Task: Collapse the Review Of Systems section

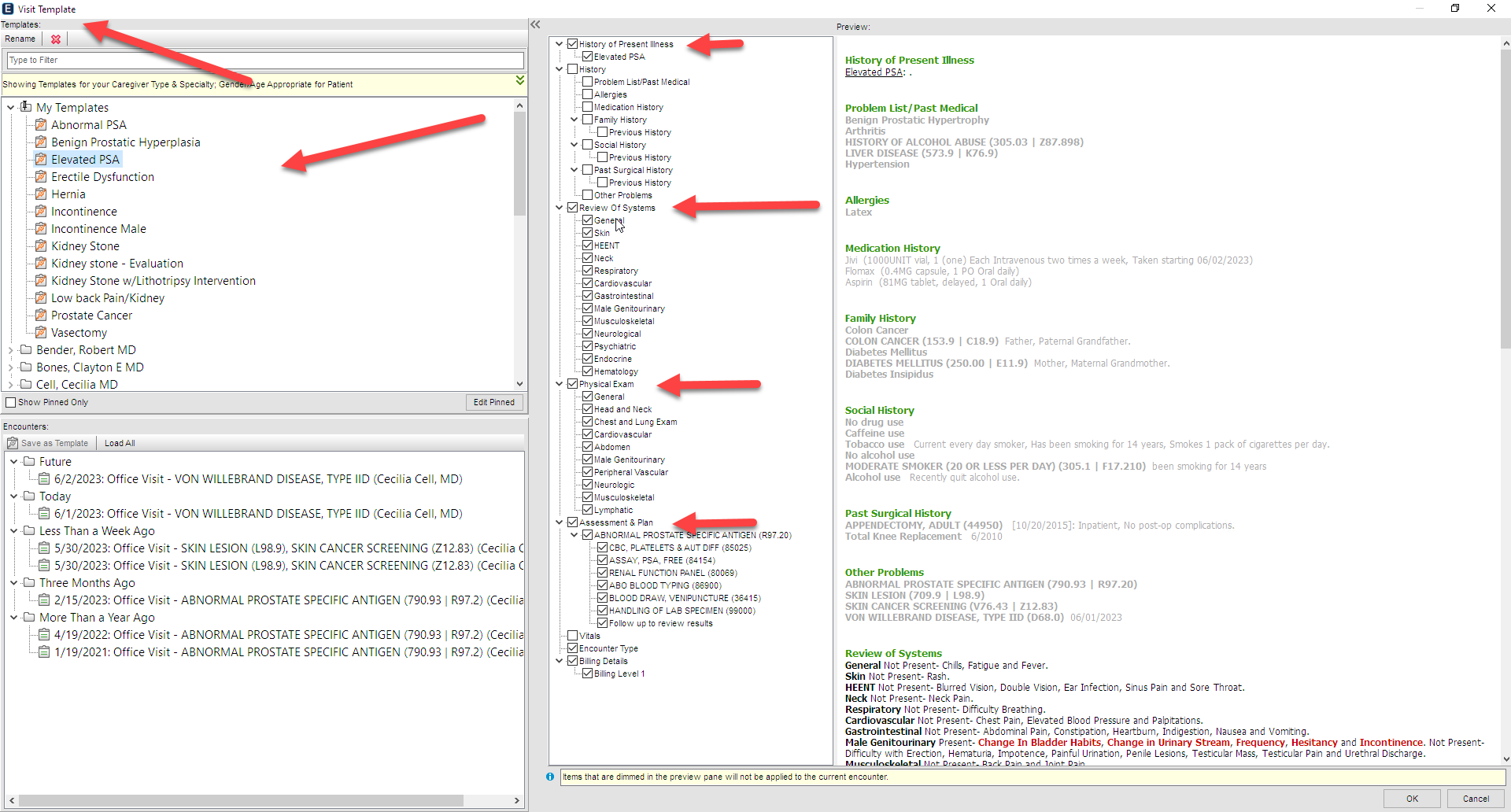Action: 560,208
